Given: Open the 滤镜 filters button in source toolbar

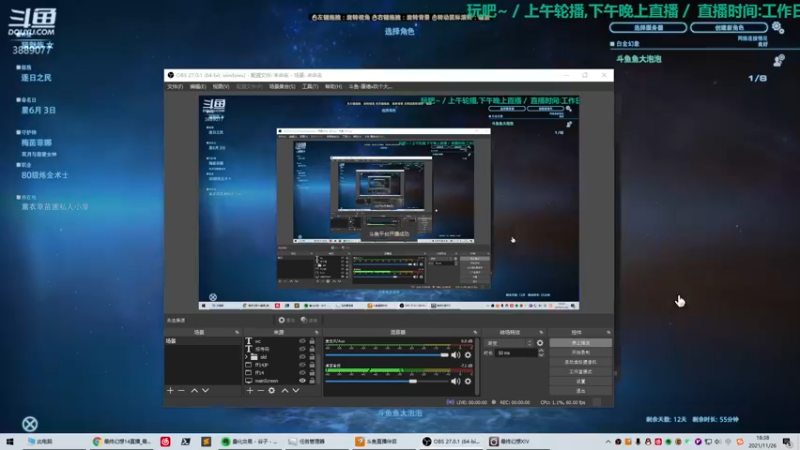Looking at the screenshot, I should coord(309,320).
